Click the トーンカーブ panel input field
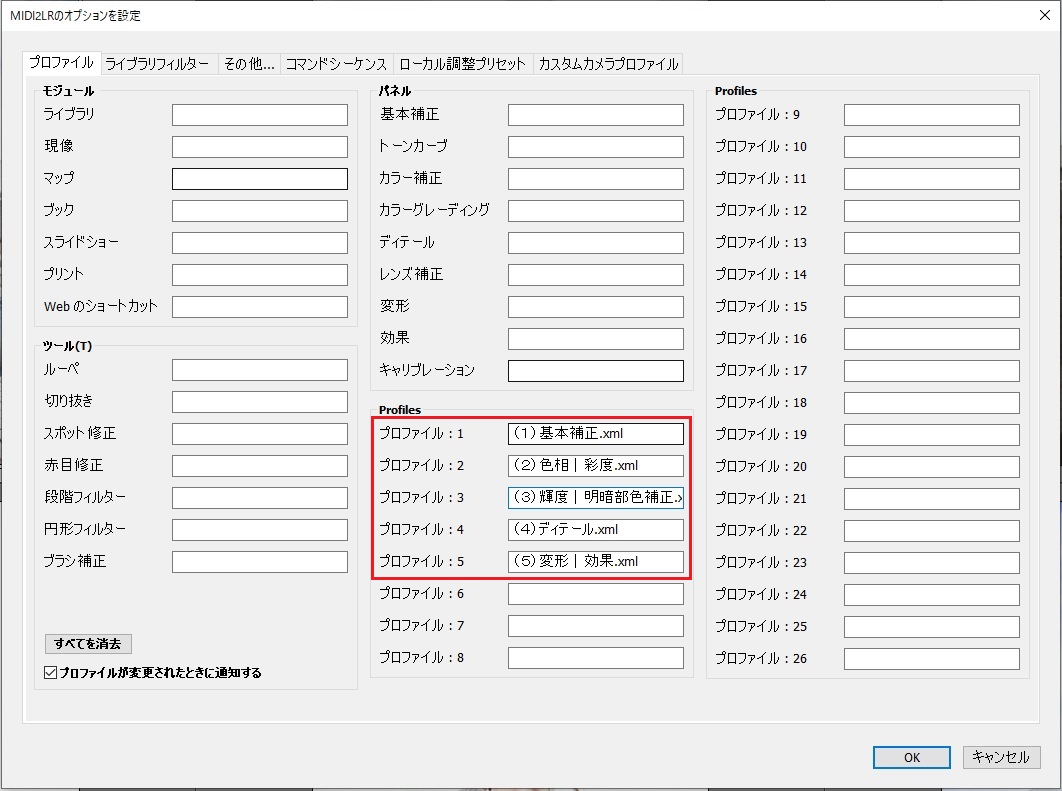The height and width of the screenshot is (791, 1062). pyautogui.click(x=596, y=147)
